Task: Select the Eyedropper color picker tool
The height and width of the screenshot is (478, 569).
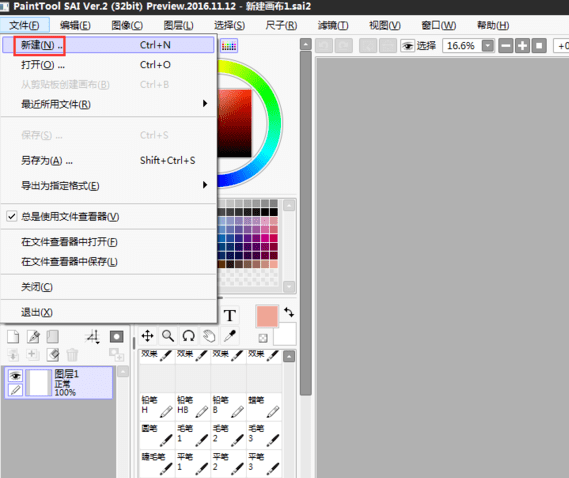Action: pyautogui.click(x=230, y=336)
